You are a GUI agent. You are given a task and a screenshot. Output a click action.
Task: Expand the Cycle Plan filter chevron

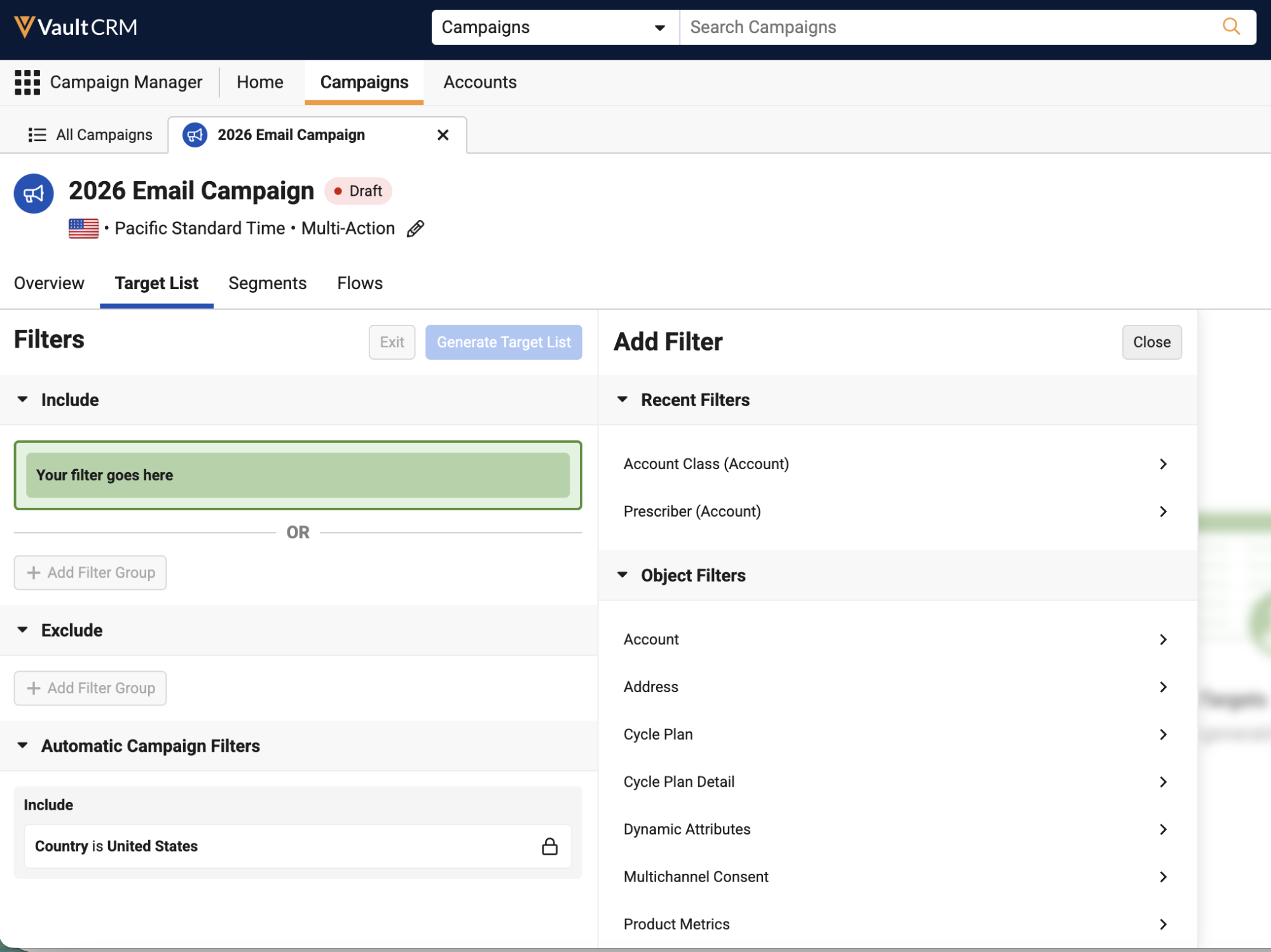point(1163,735)
